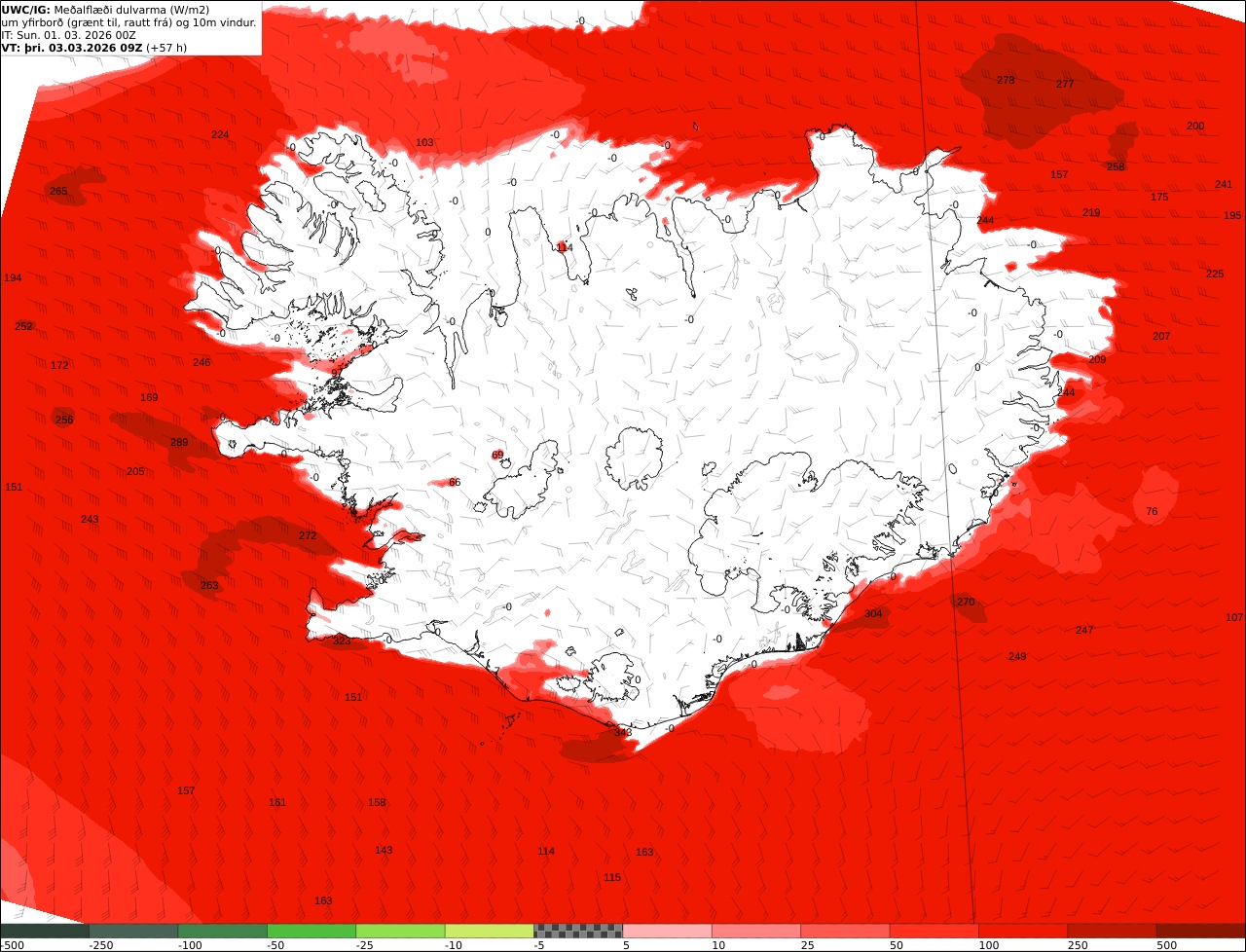Click the flux value 224
This screenshot has width=1246, height=952.
click(x=220, y=134)
